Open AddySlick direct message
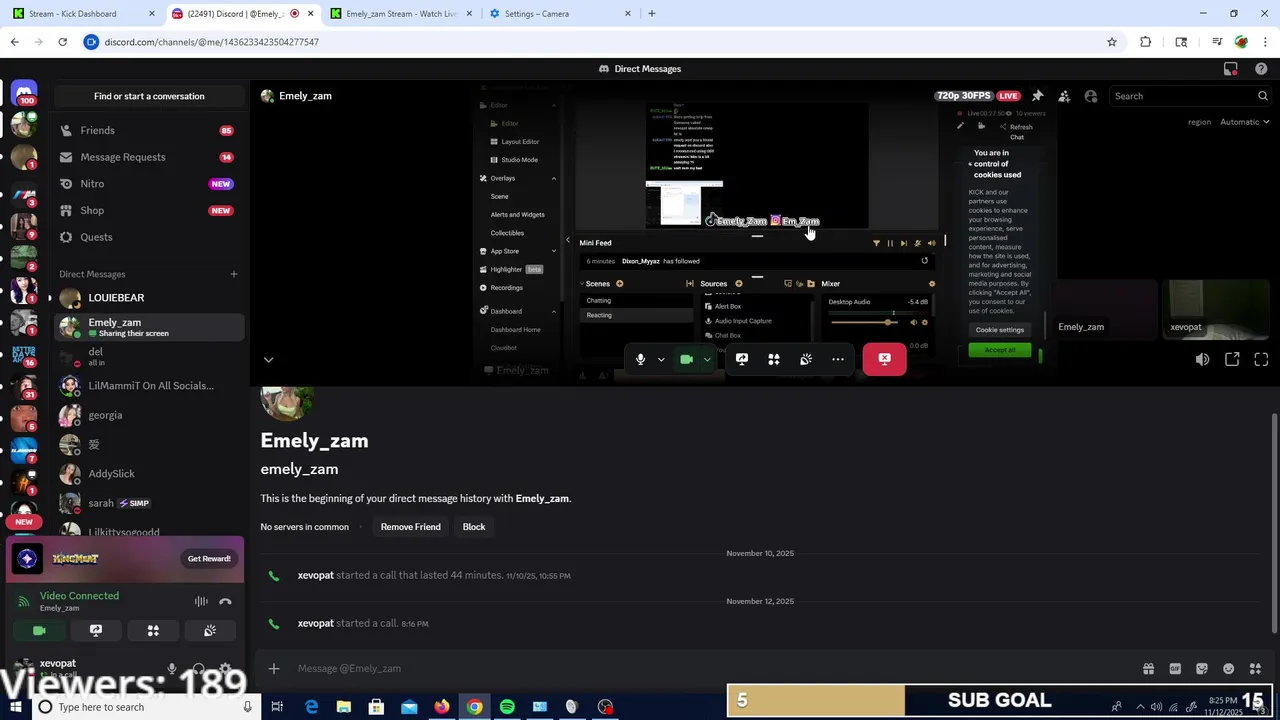Image resolution: width=1280 pixels, height=720 pixels. 149,473
